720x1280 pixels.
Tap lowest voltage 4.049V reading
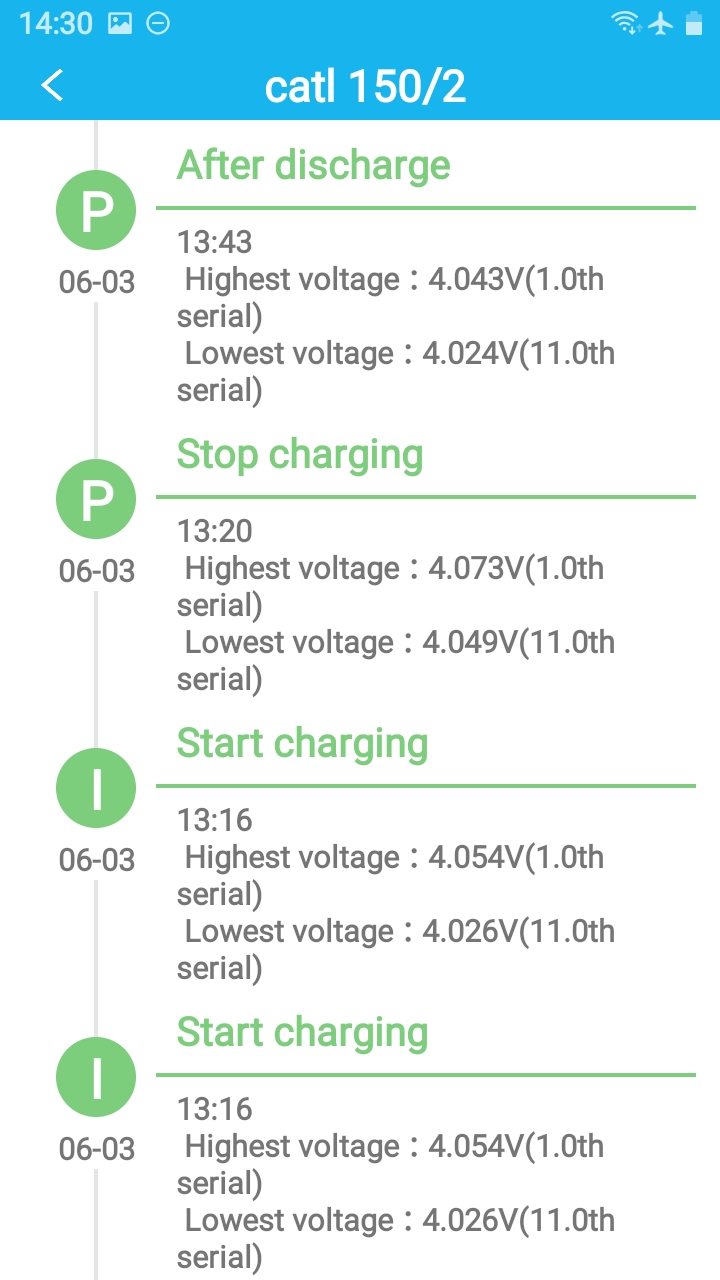click(x=399, y=660)
